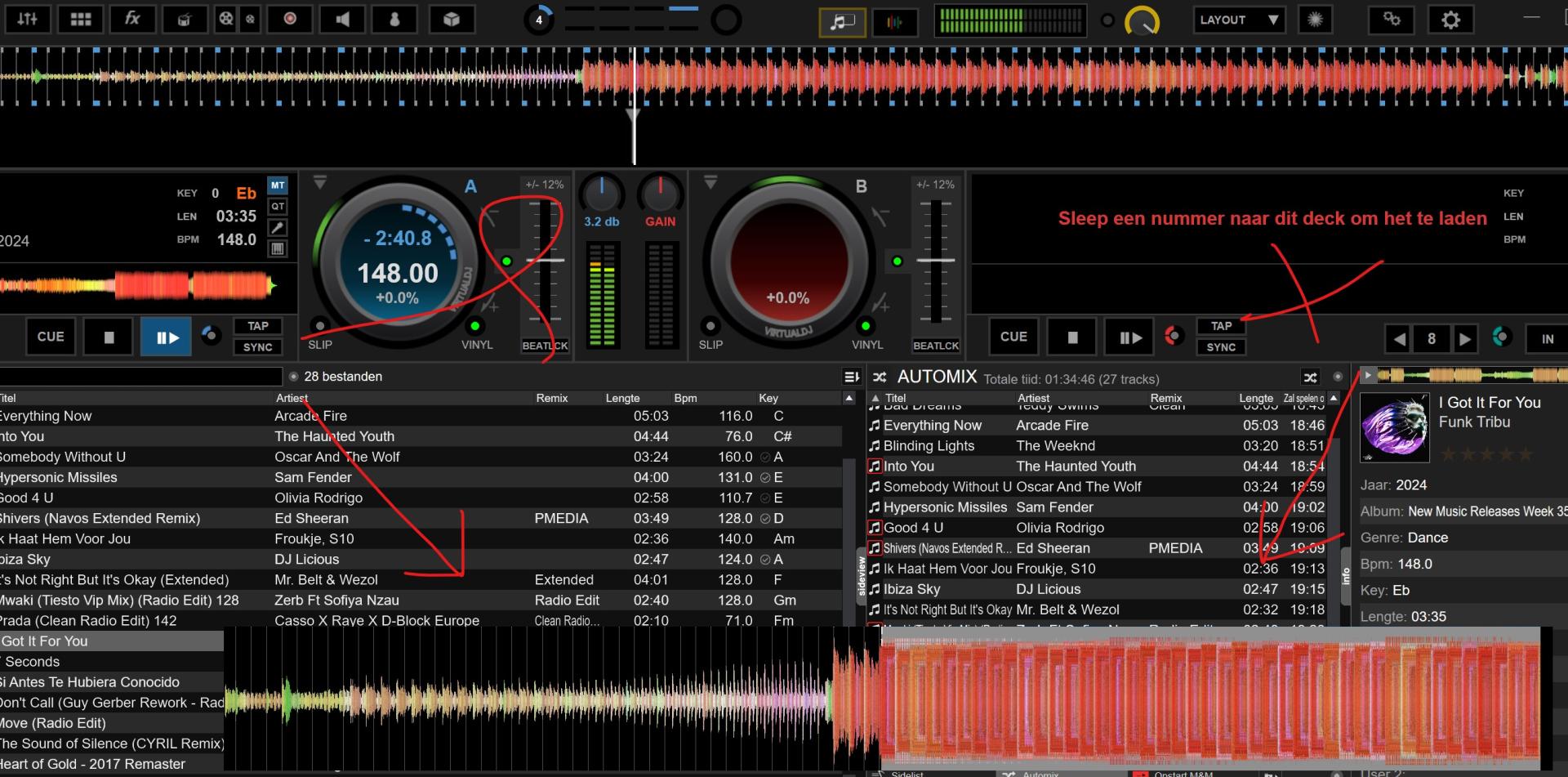Click SYNC on deck A
Screen dimensions: 1568x777
[x=258, y=347]
